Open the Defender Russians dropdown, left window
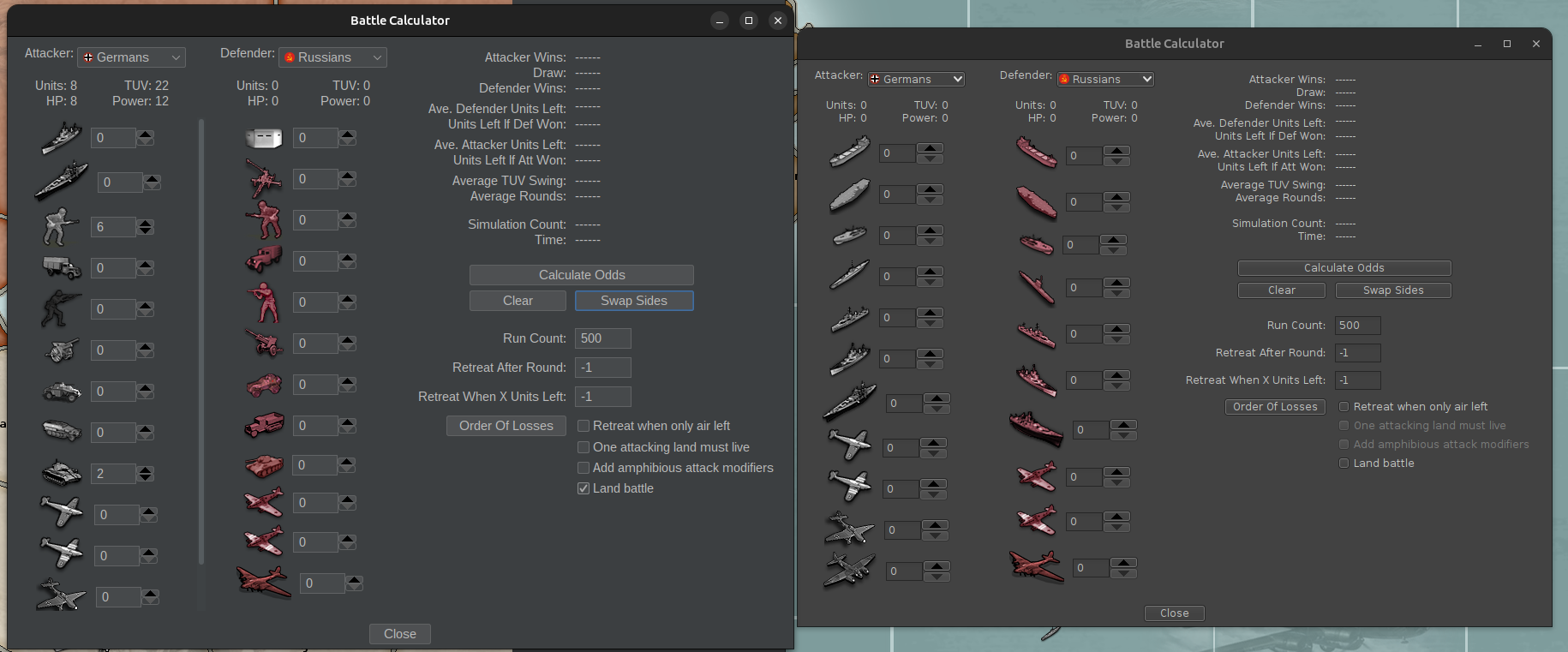1568x652 pixels. [x=332, y=57]
